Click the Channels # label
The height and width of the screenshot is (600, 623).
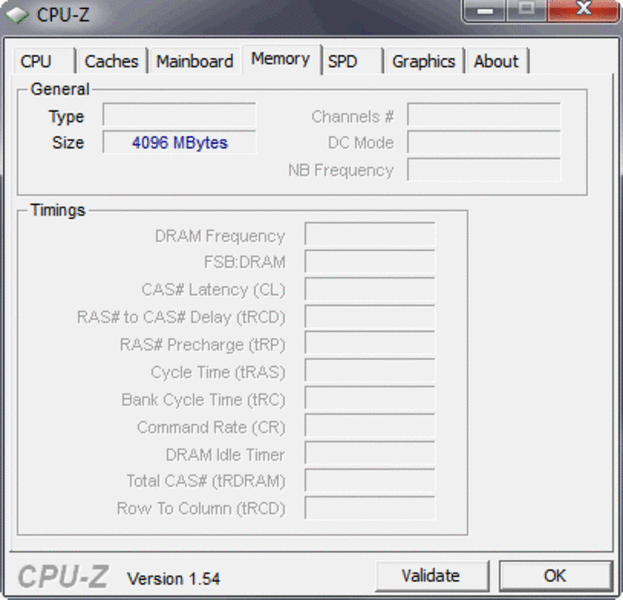pyautogui.click(x=352, y=117)
